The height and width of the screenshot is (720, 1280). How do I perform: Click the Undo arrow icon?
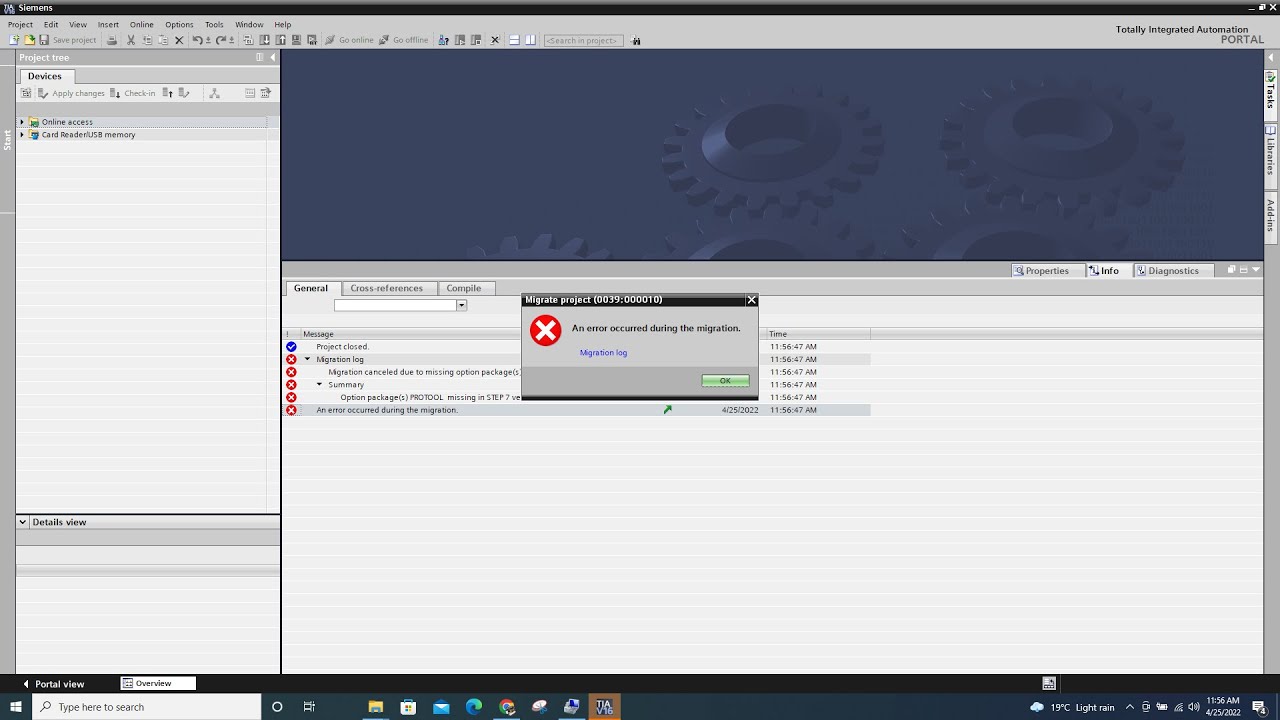coord(197,40)
